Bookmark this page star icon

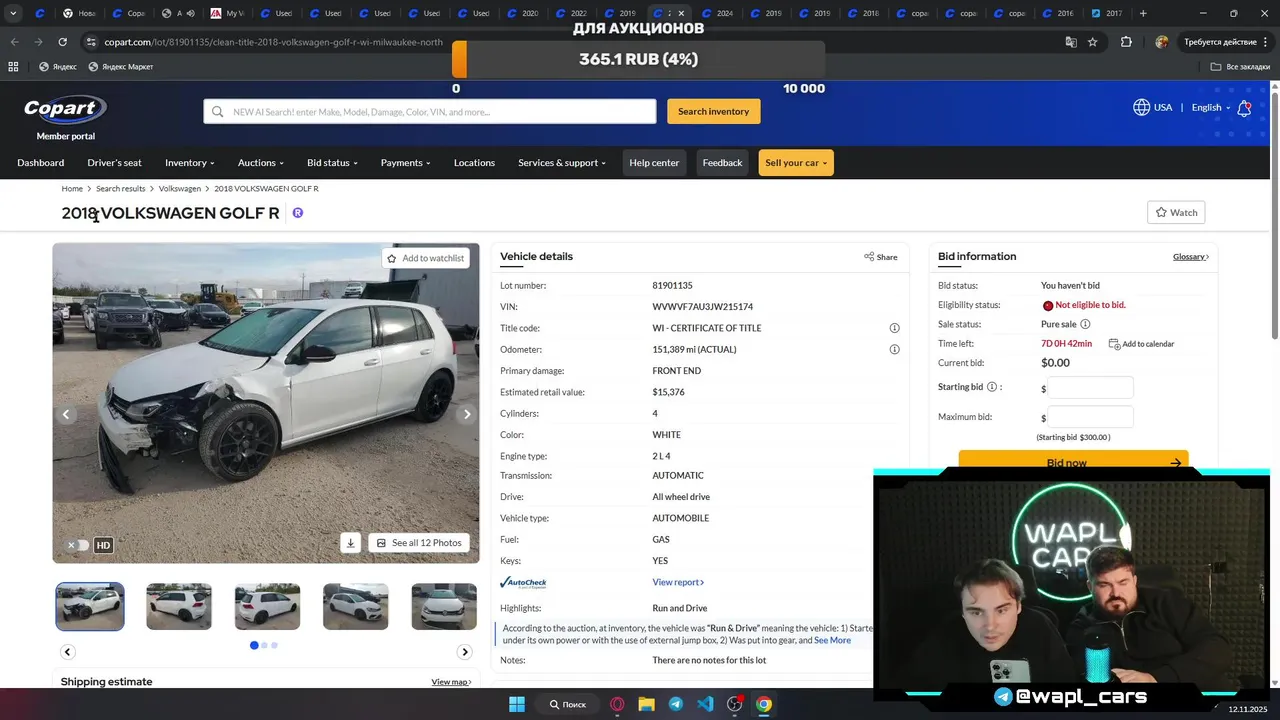[1093, 42]
